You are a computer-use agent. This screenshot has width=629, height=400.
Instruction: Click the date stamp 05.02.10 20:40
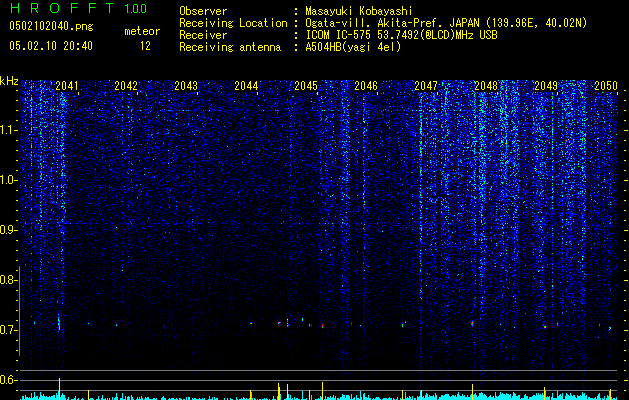(51, 46)
